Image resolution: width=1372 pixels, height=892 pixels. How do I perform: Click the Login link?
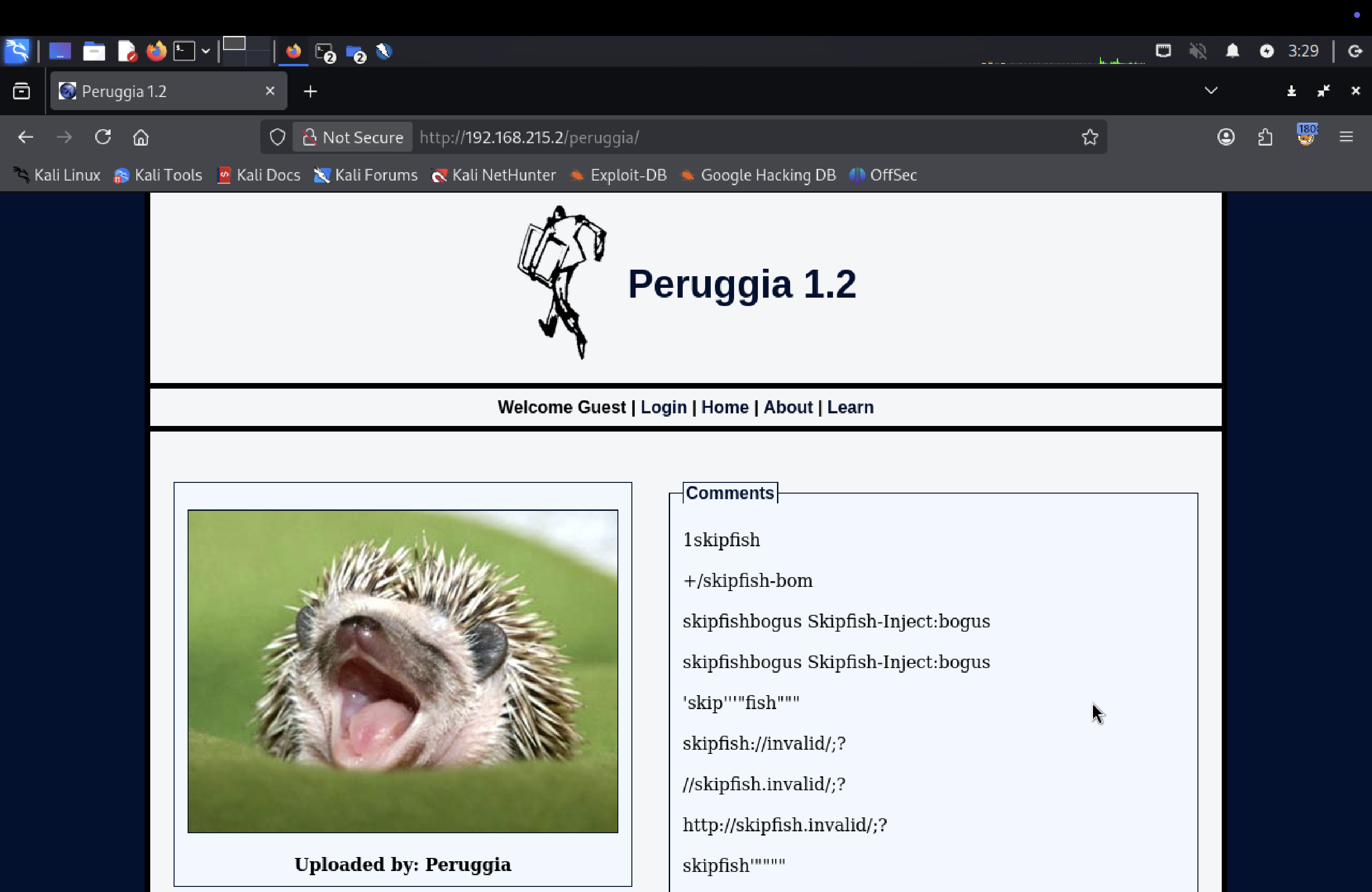point(663,407)
